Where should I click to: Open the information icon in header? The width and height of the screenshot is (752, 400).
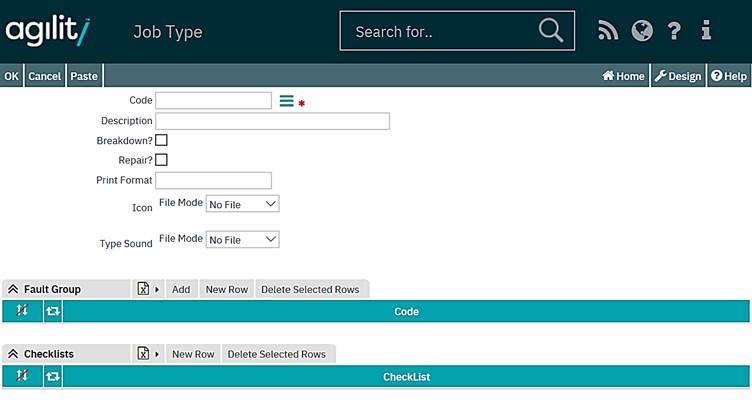(x=706, y=31)
